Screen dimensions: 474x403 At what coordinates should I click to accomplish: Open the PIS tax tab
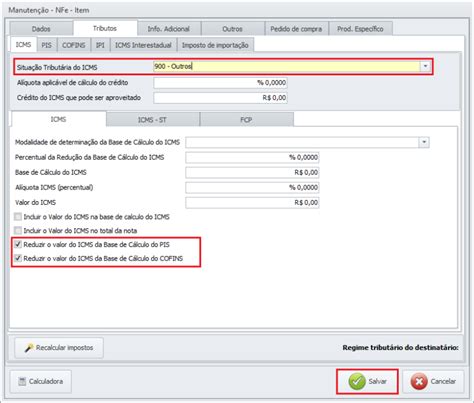coord(47,45)
